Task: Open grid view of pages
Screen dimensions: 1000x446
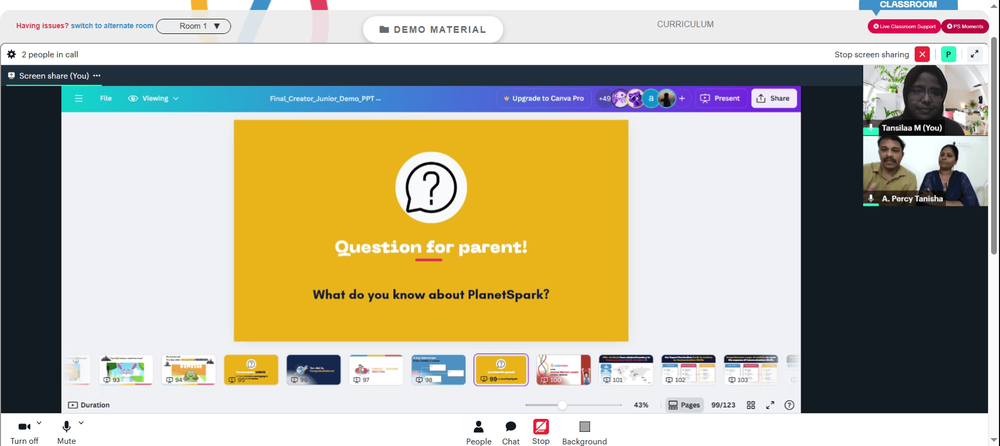Action: (x=751, y=405)
